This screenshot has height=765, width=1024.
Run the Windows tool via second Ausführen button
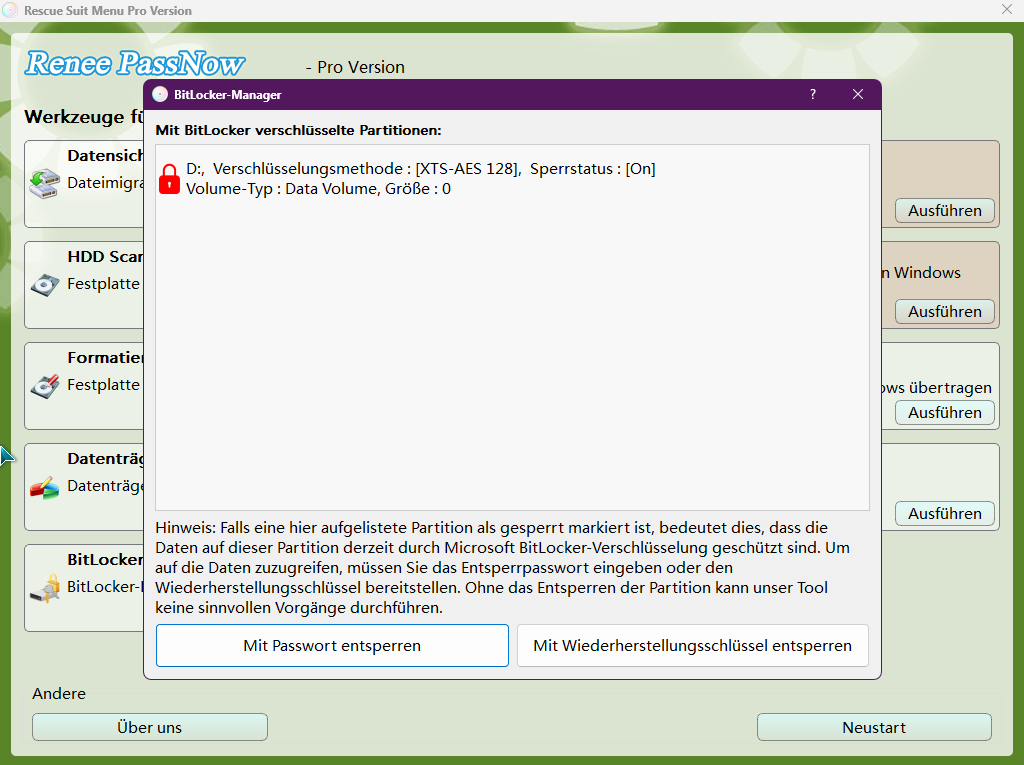tap(944, 311)
